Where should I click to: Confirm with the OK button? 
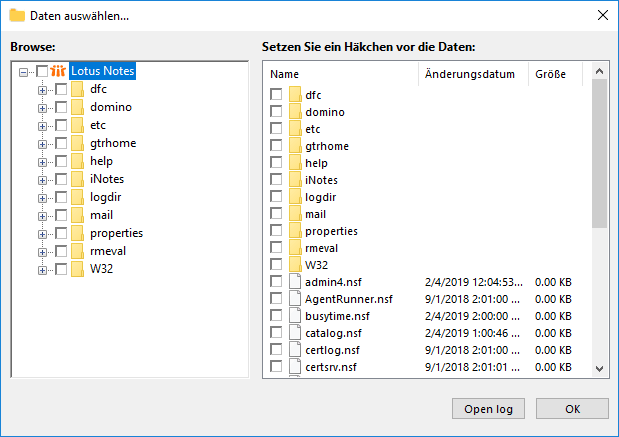pos(572,409)
